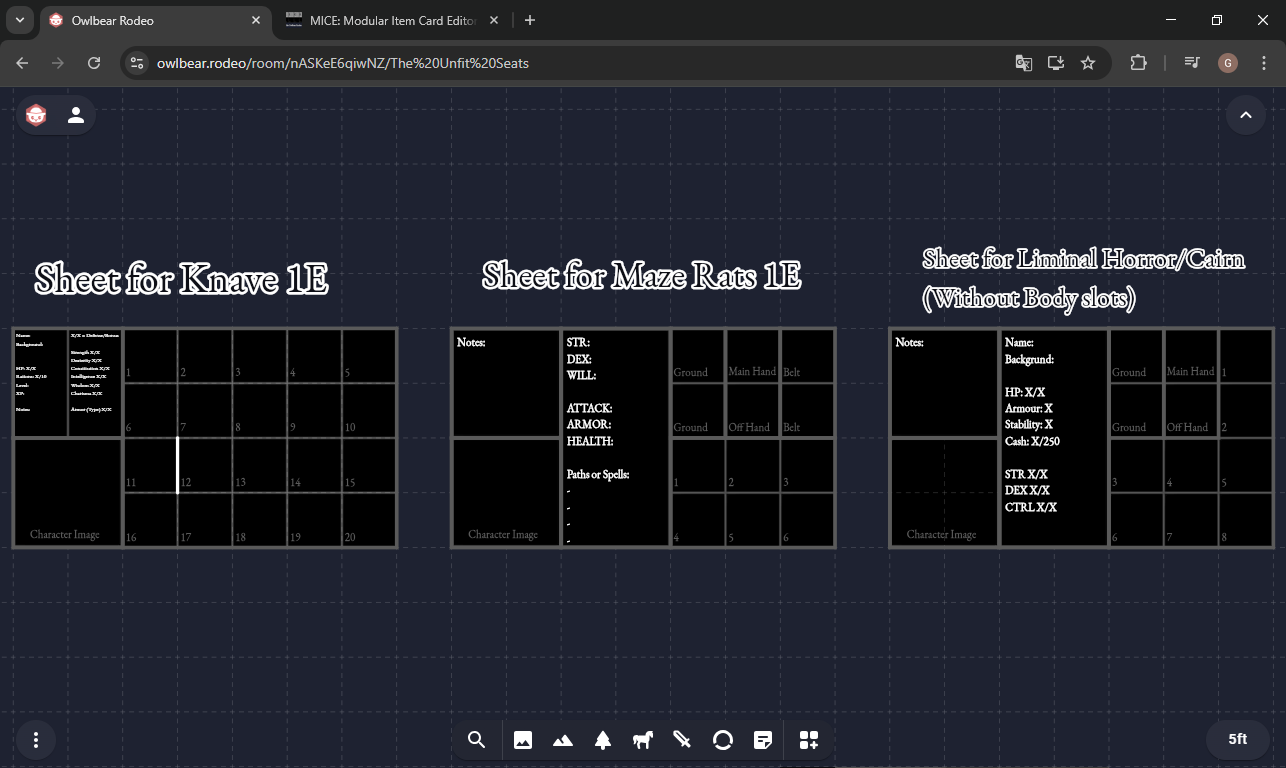Go back to the previous page
This screenshot has height=768, width=1286.
pyautogui.click(x=23, y=63)
